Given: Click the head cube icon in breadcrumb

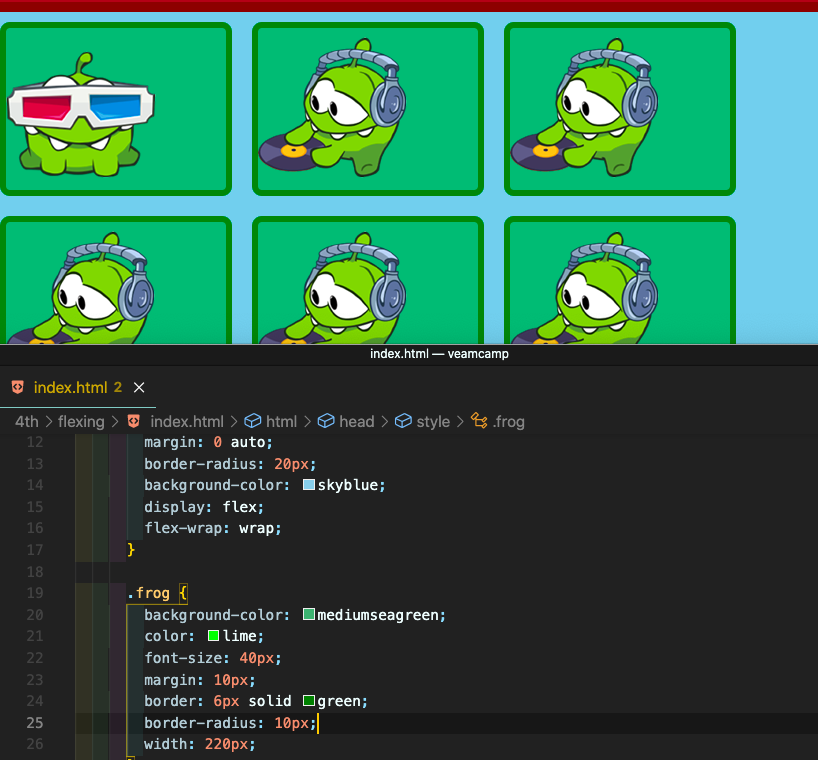Looking at the screenshot, I should [326, 421].
